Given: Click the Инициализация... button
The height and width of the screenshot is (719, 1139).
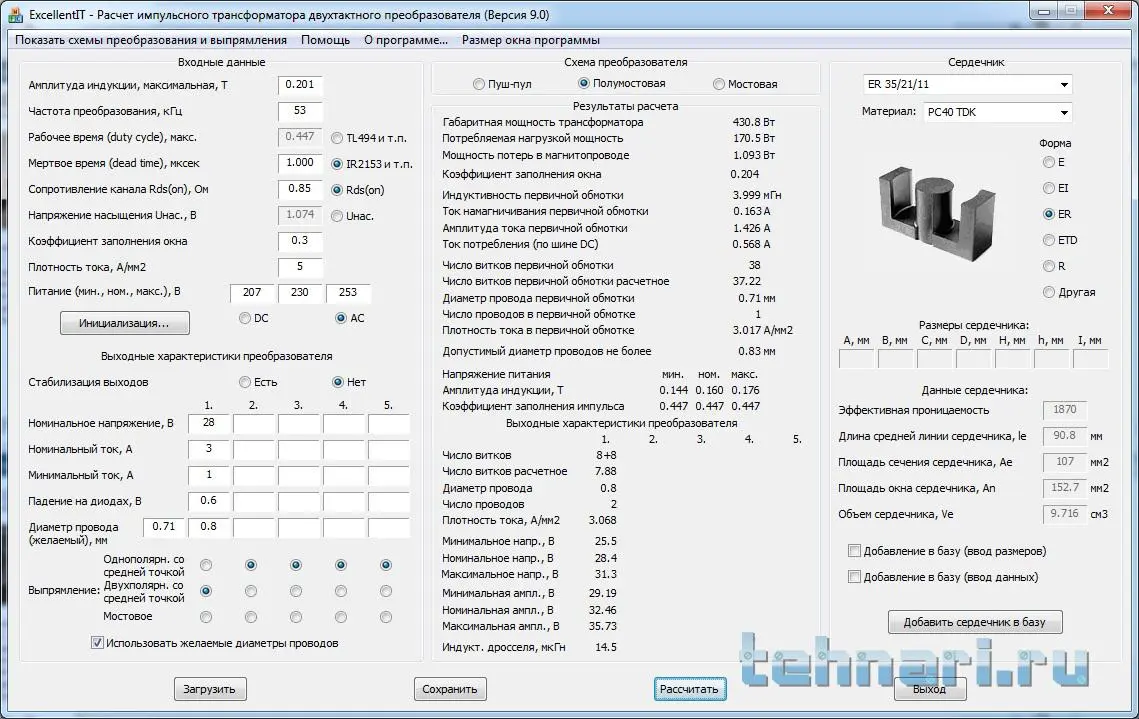Looking at the screenshot, I should click(x=124, y=323).
